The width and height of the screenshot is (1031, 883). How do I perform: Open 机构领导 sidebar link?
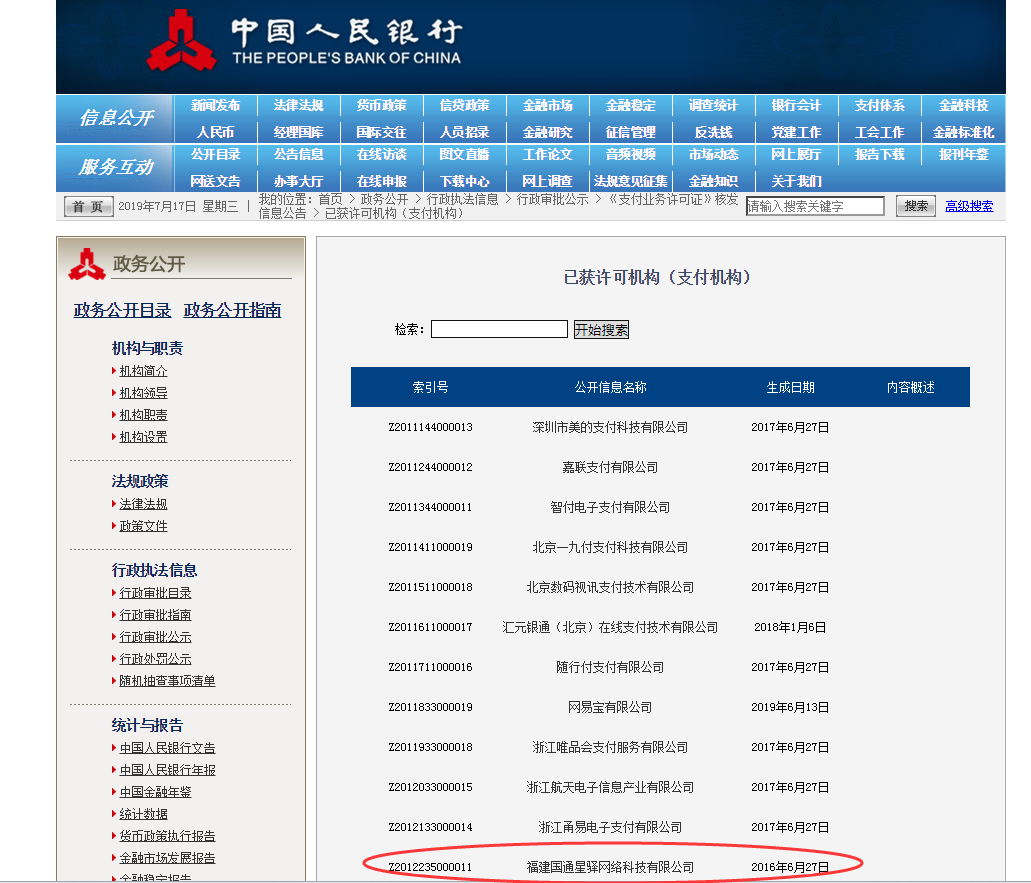pyautogui.click(x=143, y=393)
